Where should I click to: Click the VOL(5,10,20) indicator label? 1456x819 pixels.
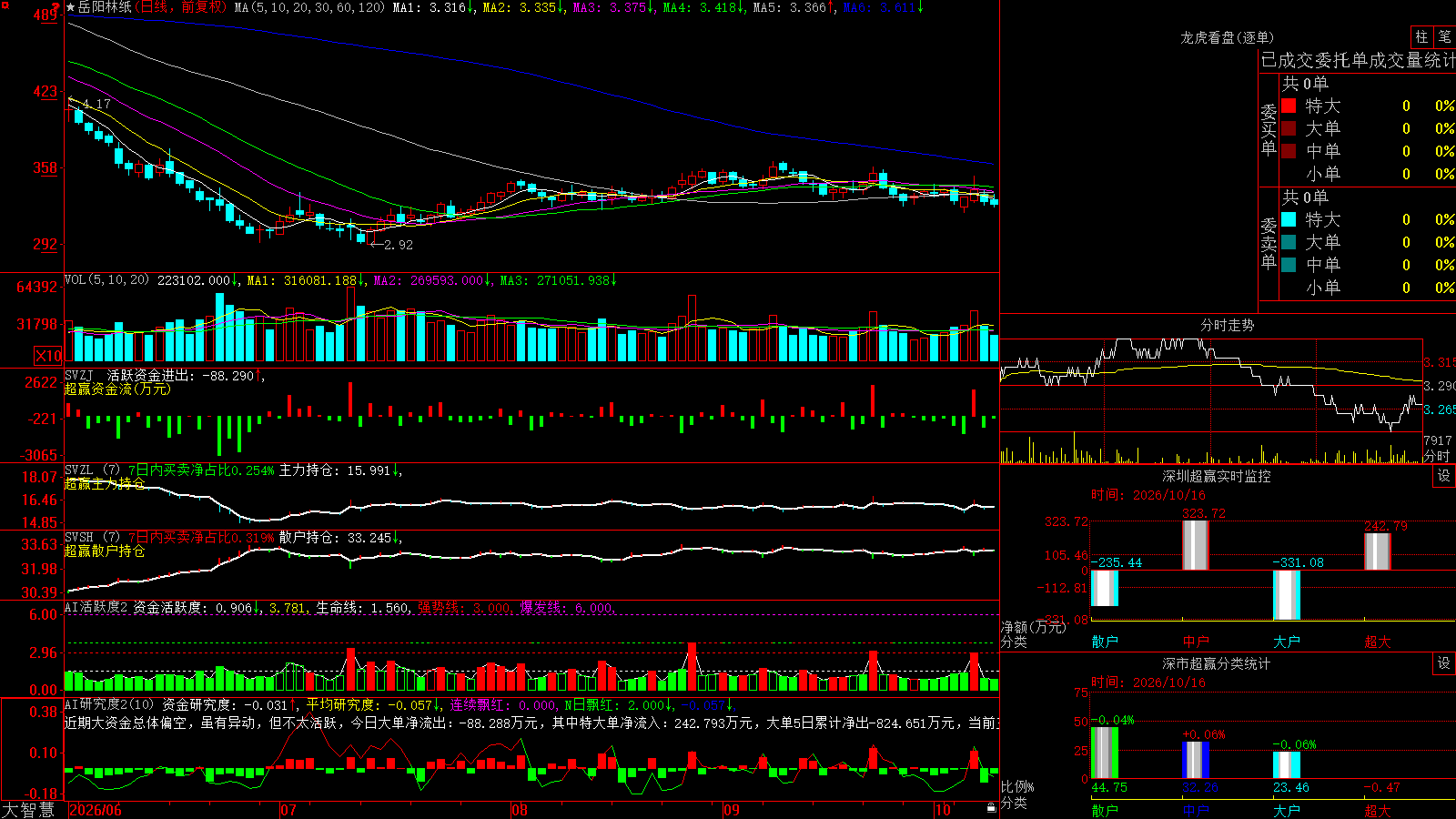[x=106, y=279]
